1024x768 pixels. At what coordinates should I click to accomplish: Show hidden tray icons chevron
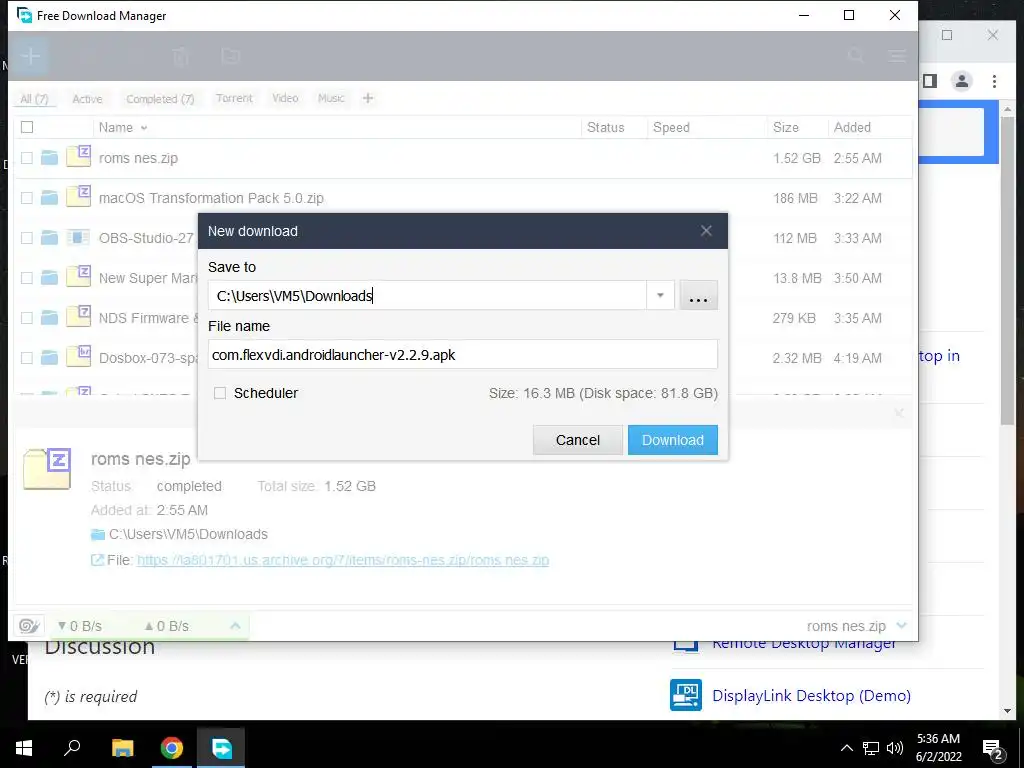point(846,748)
